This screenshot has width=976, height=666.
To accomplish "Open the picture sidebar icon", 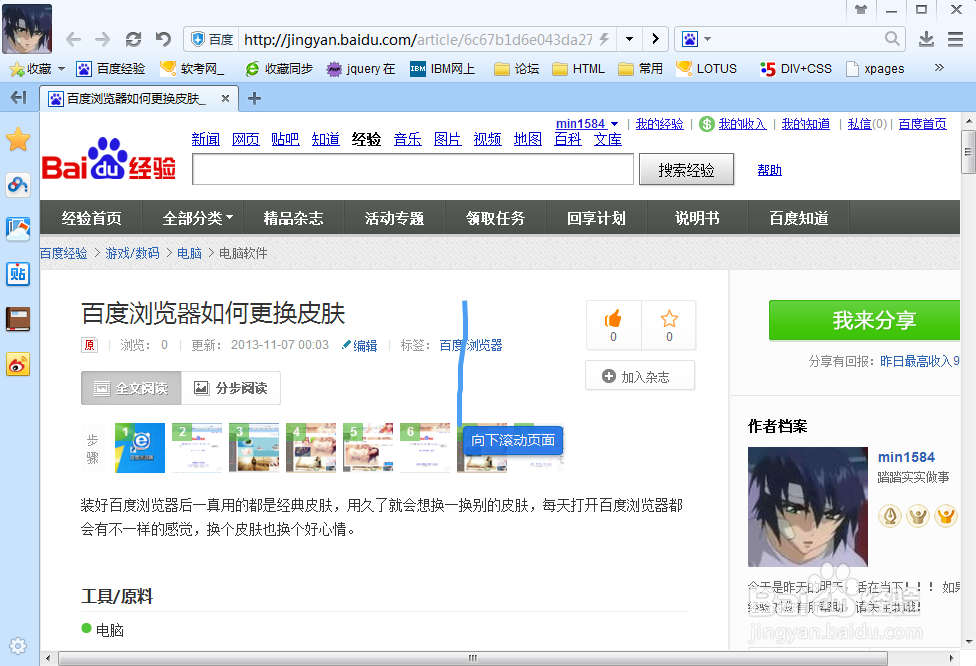I will tap(18, 229).
